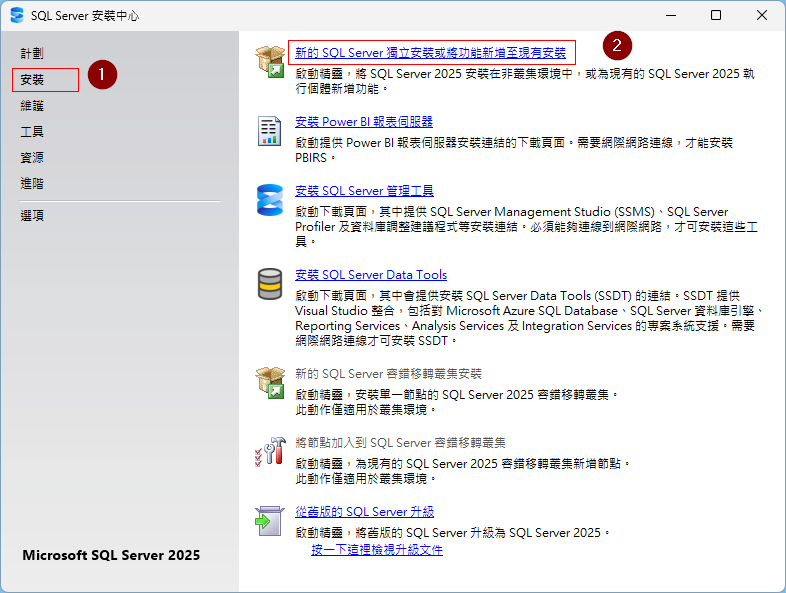Click the SQL Server management tools icon
The image size is (786, 593).
tap(270, 200)
